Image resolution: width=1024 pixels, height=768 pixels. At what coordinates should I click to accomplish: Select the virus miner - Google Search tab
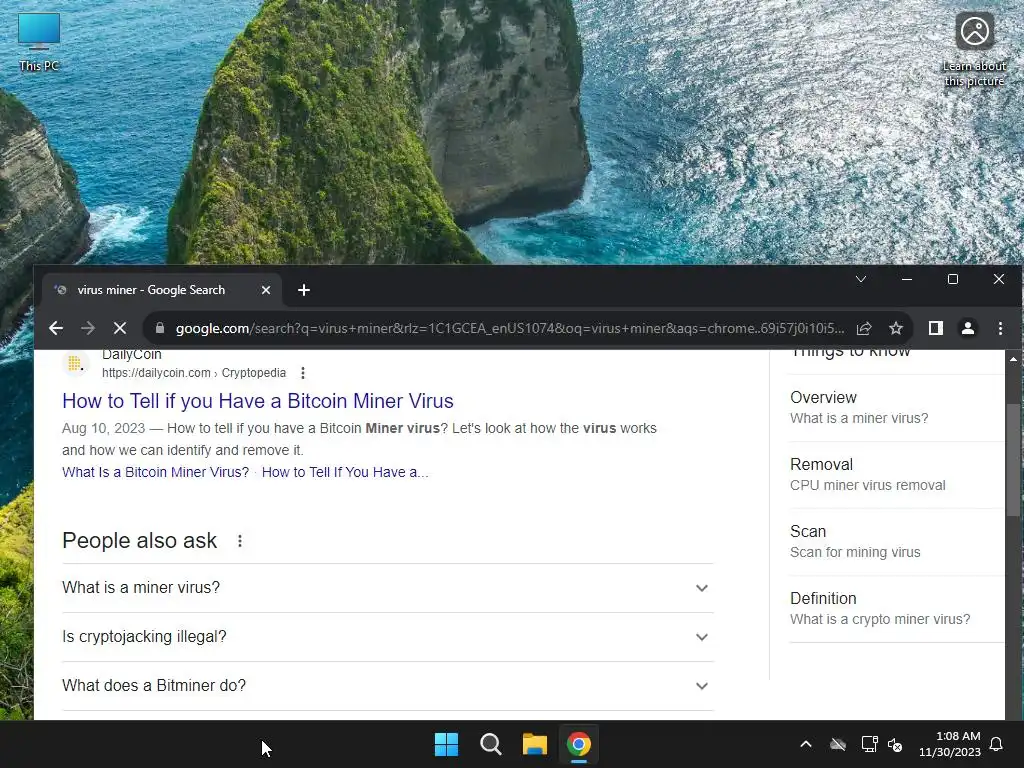pyautogui.click(x=162, y=290)
